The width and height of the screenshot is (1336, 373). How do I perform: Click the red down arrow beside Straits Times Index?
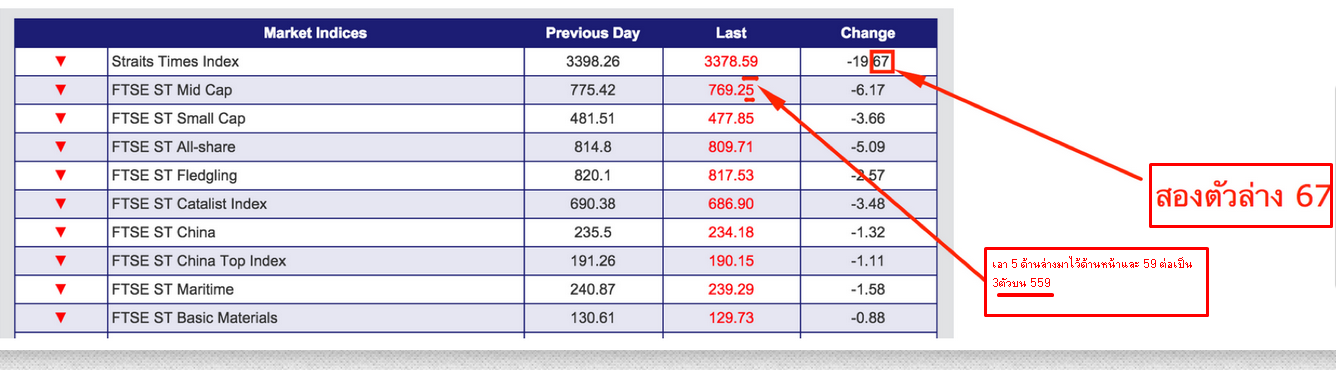point(61,62)
